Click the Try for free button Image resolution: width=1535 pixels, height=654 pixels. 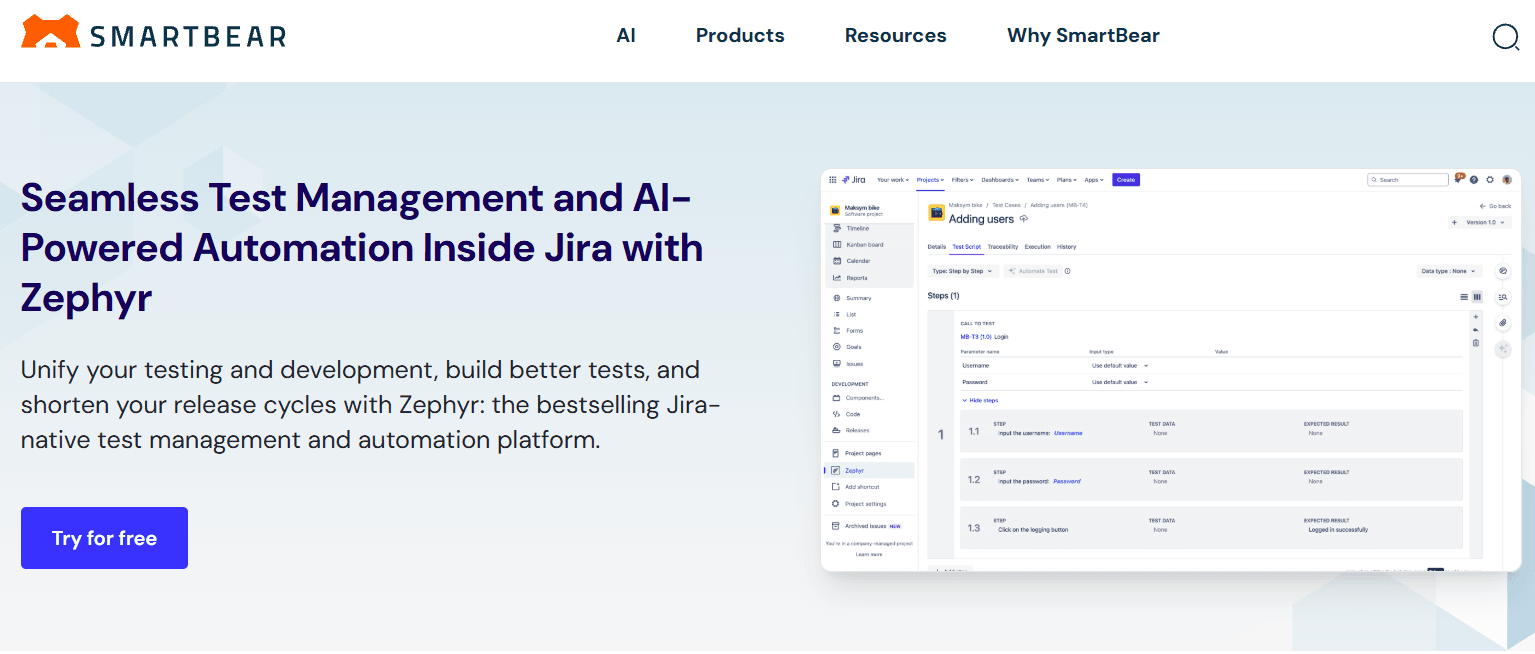tap(104, 538)
